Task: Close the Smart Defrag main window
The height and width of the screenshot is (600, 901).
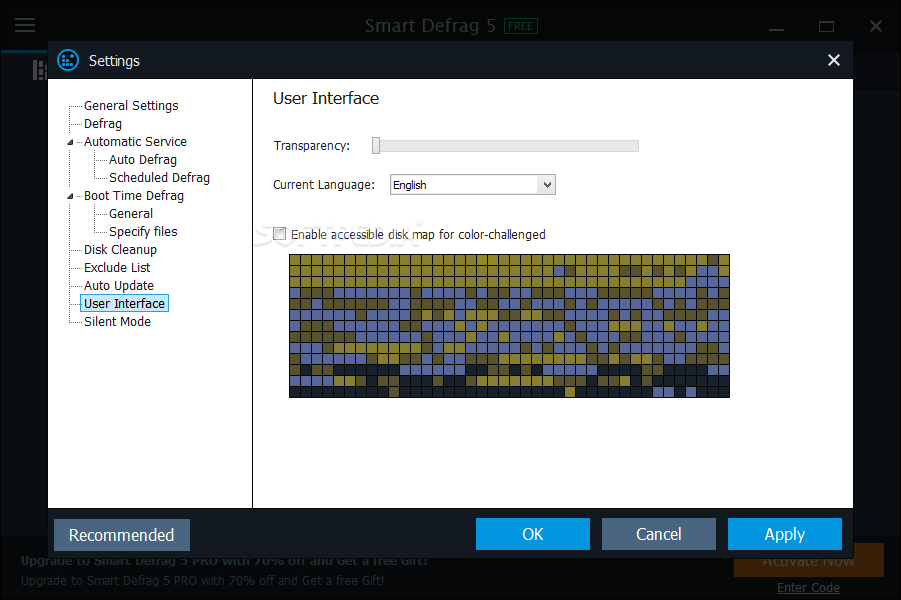Action: (x=876, y=26)
